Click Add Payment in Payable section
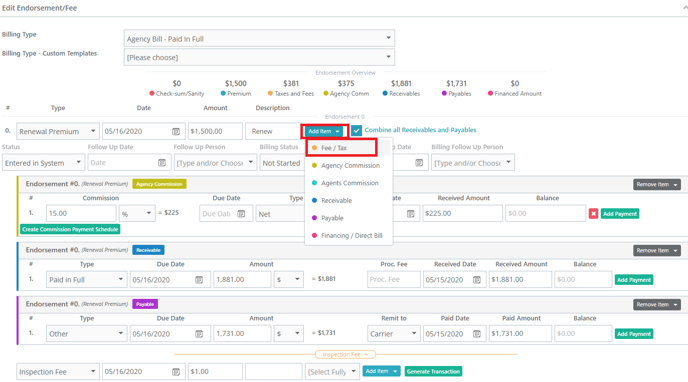Viewport: 688px width, 382px height. pyautogui.click(x=634, y=334)
